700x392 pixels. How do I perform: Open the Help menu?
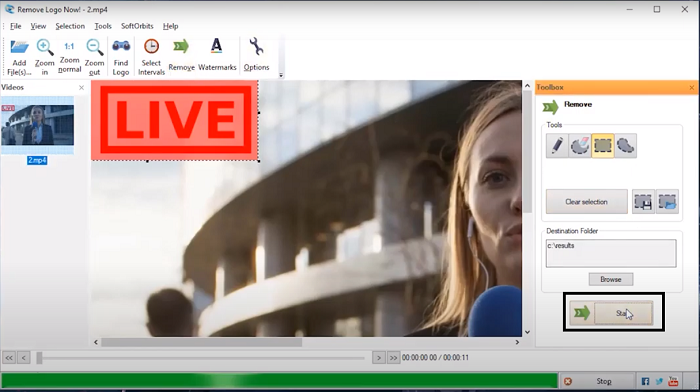(x=171, y=26)
